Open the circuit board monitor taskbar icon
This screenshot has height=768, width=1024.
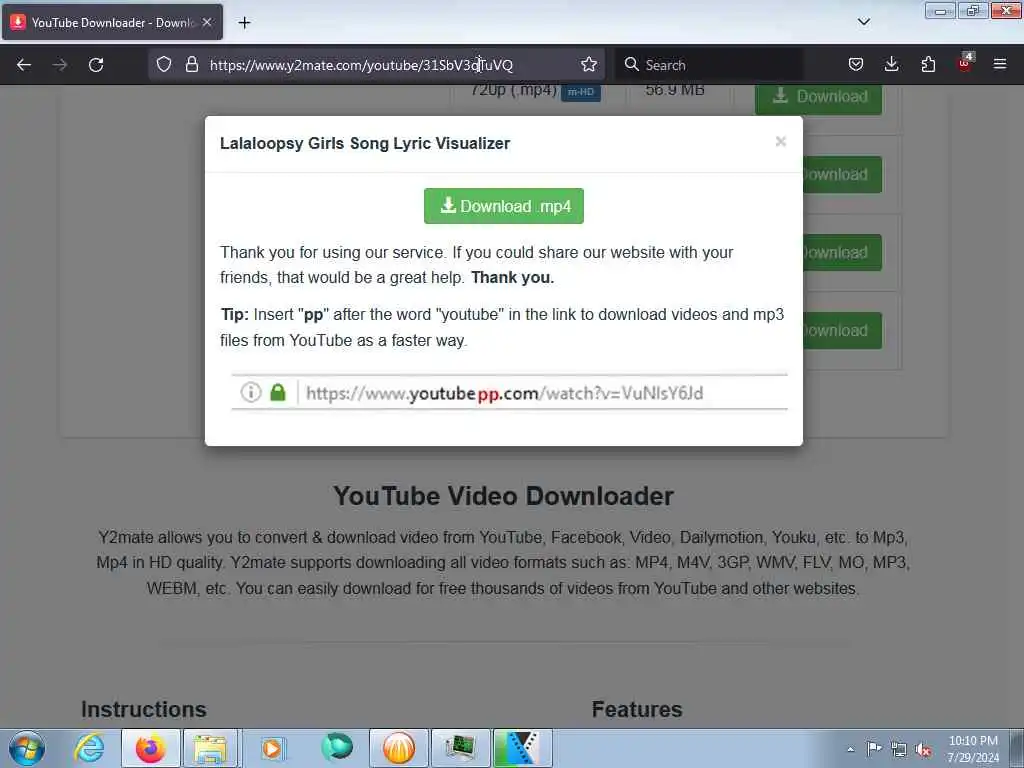click(460, 748)
